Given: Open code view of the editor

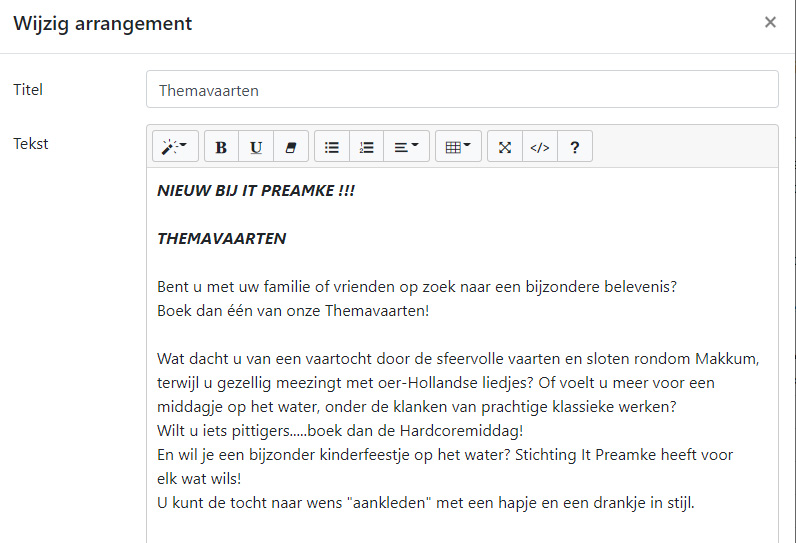Looking at the screenshot, I should pyautogui.click(x=540, y=147).
